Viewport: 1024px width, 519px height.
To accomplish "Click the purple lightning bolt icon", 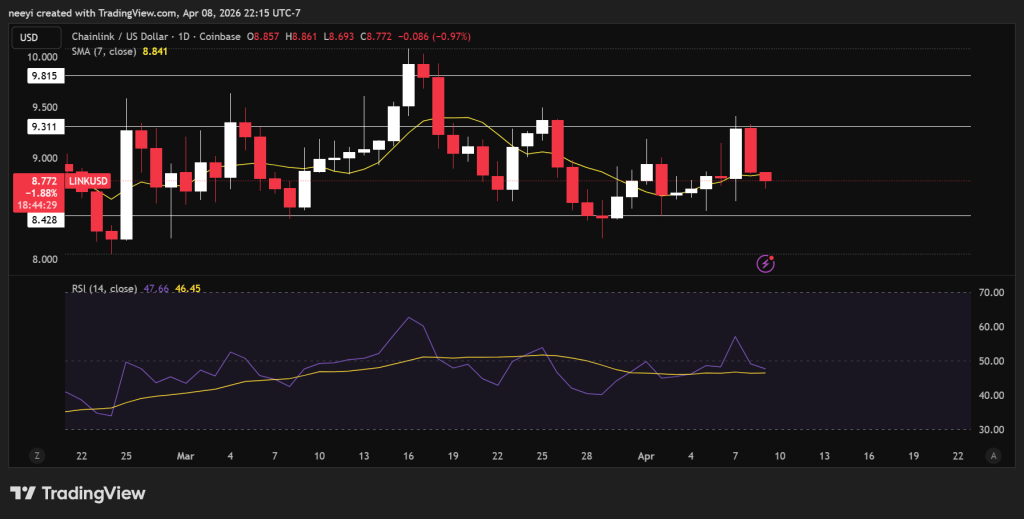I will click(766, 263).
